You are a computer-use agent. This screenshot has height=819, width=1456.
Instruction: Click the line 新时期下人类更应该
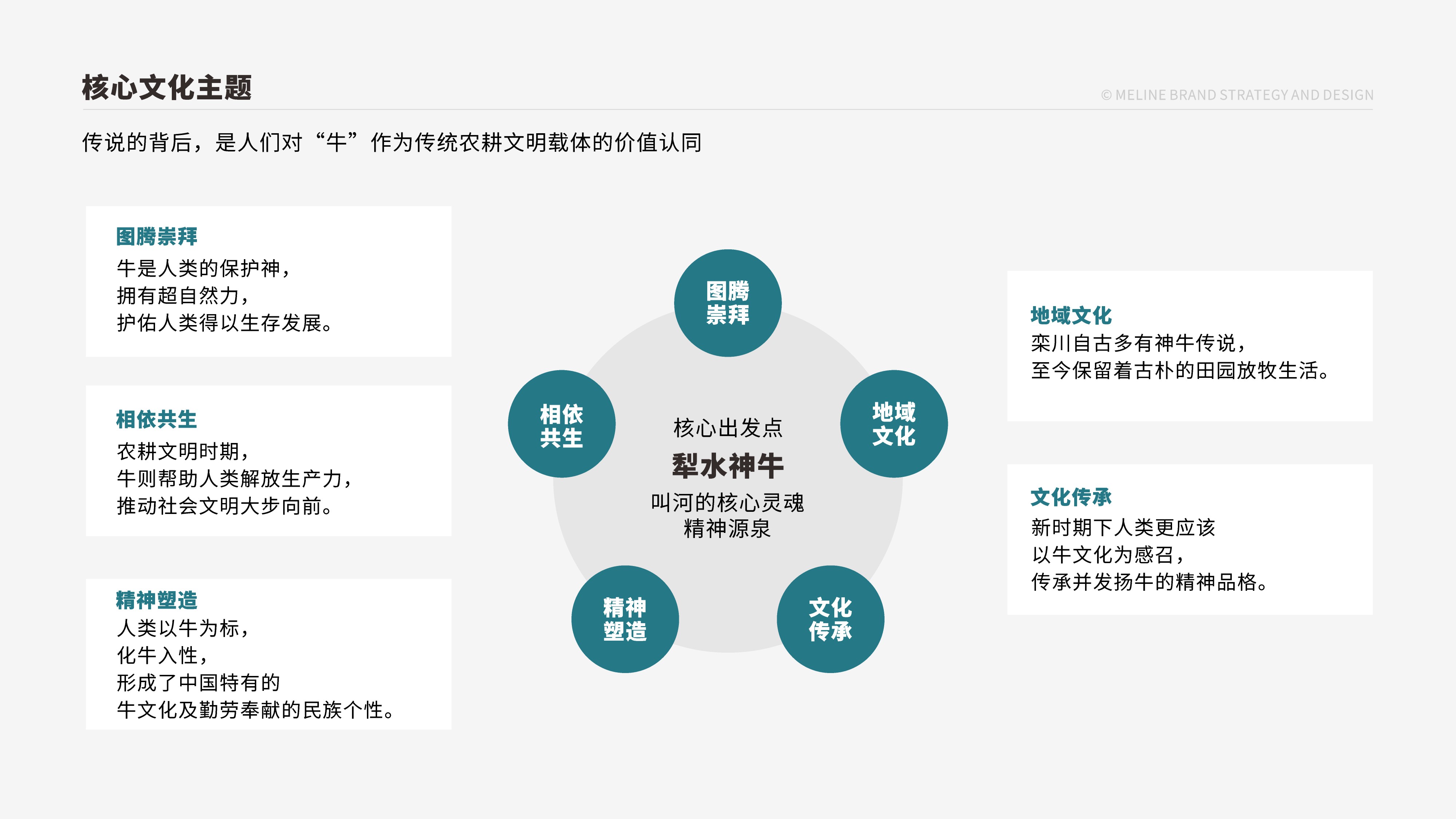tap(1123, 527)
